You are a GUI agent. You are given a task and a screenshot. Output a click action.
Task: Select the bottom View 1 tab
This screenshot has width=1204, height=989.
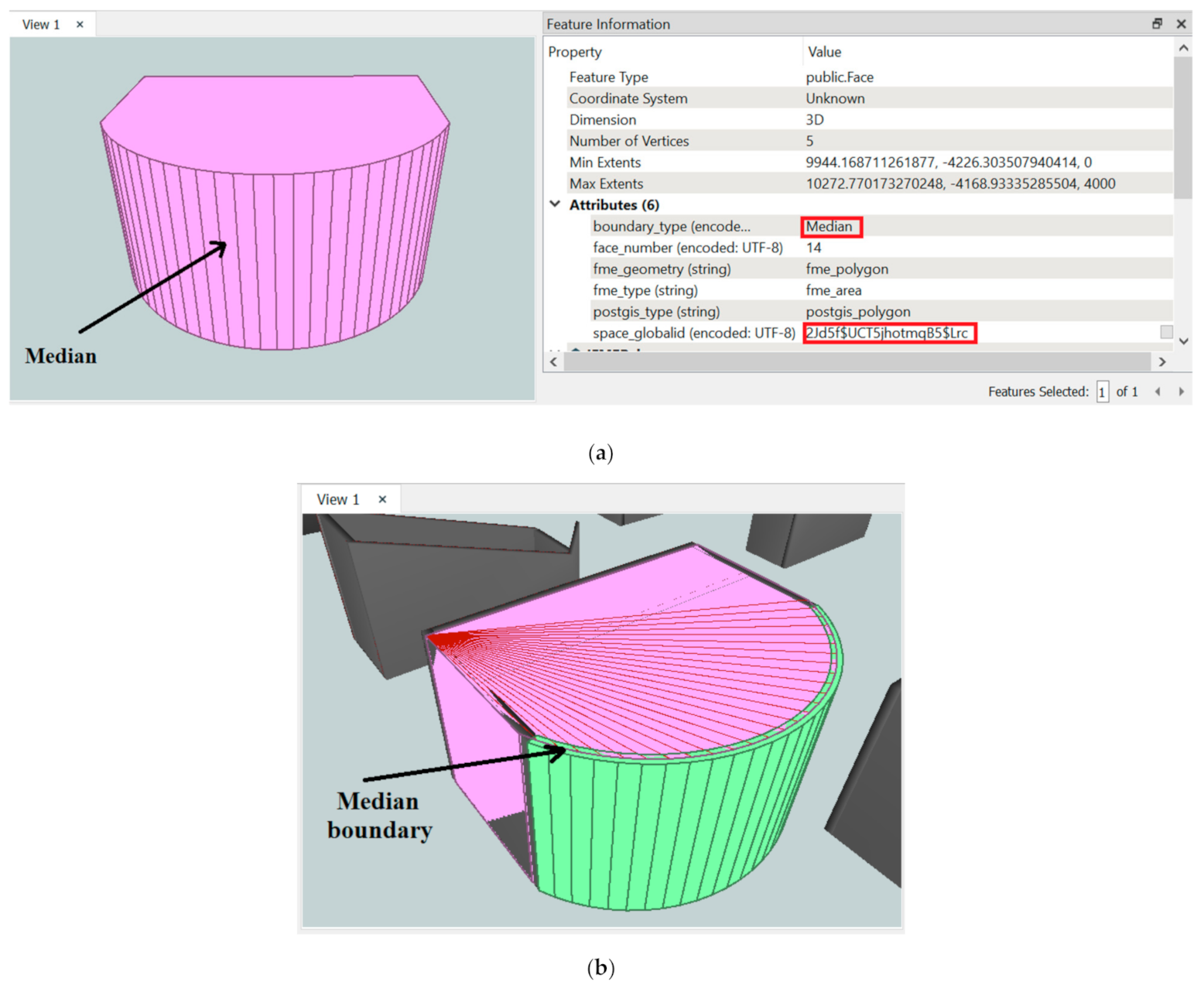coord(338,500)
